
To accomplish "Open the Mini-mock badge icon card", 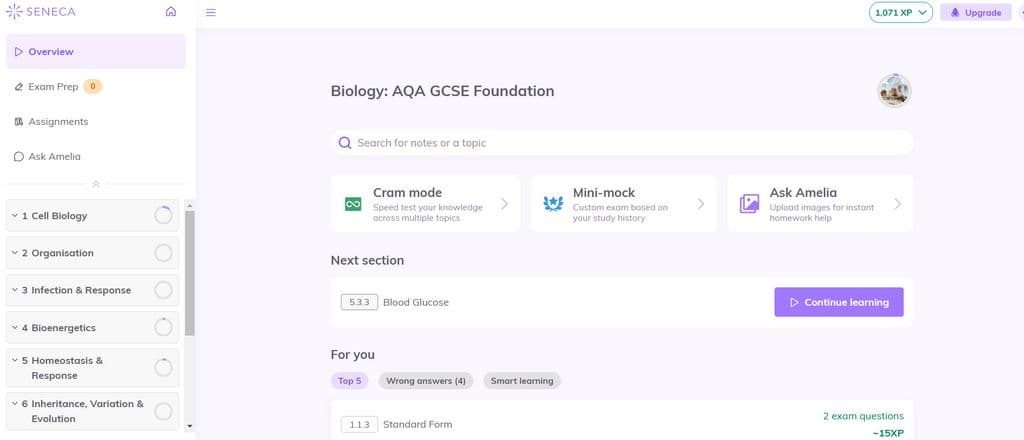I will point(624,204).
